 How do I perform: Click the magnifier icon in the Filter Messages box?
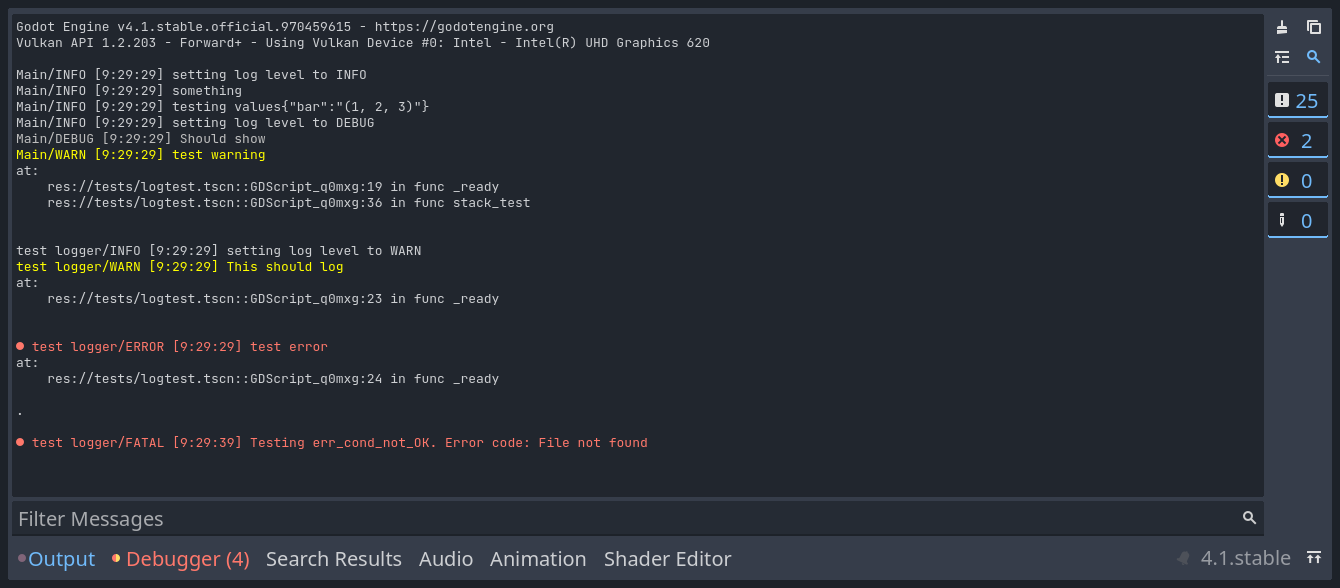point(1249,518)
